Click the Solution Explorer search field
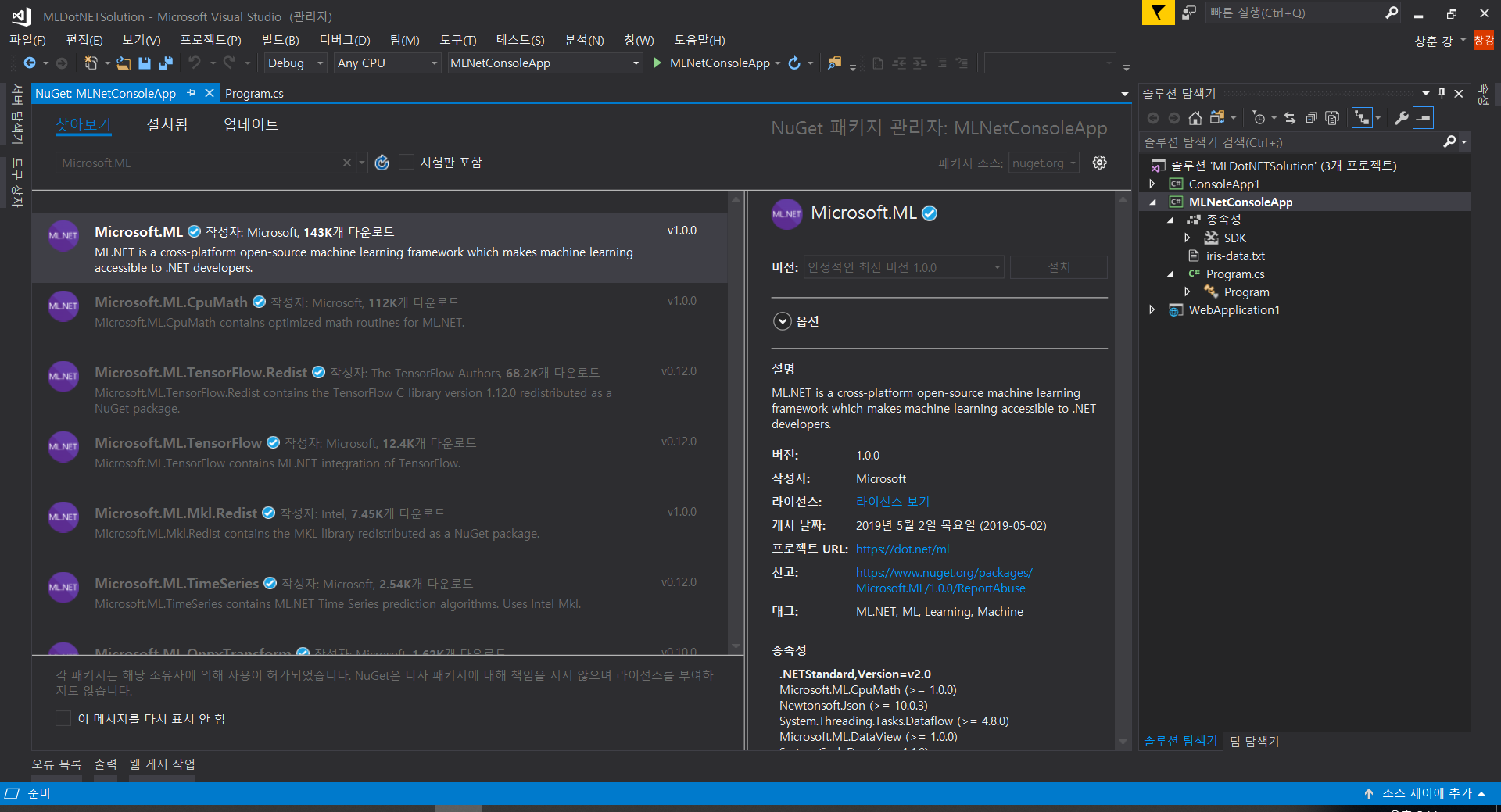 point(1291,142)
